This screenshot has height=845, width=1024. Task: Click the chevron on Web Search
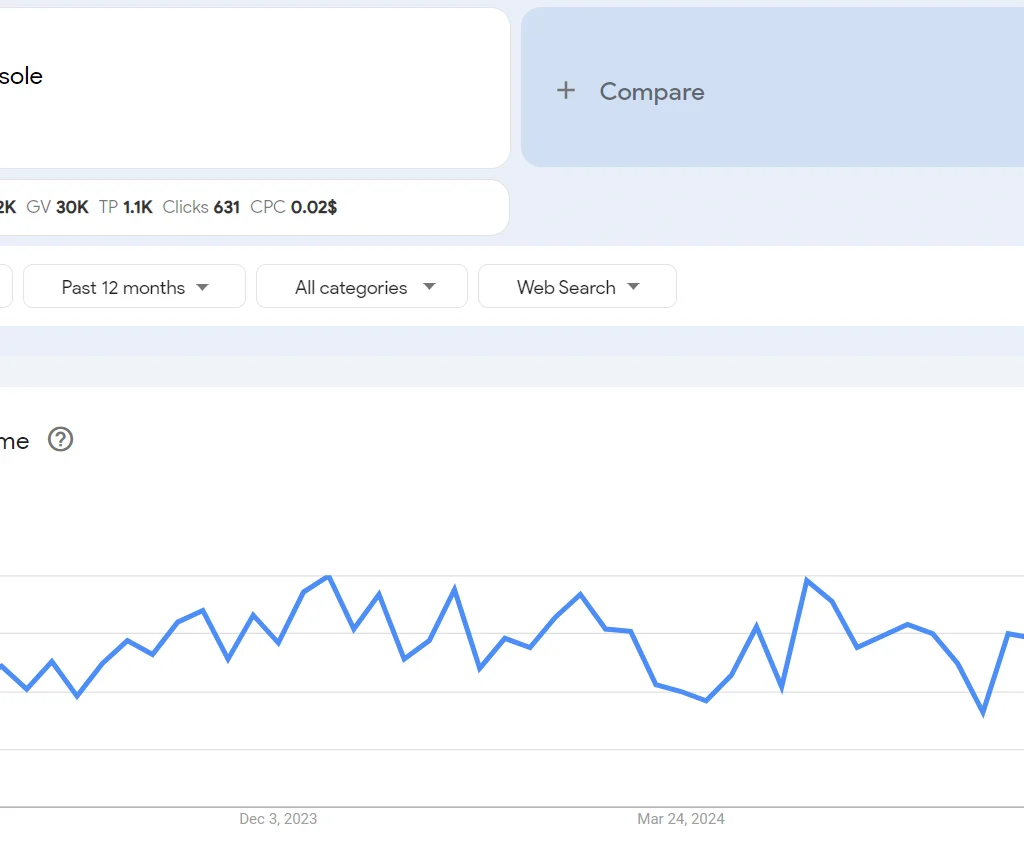(x=634, y=286)
